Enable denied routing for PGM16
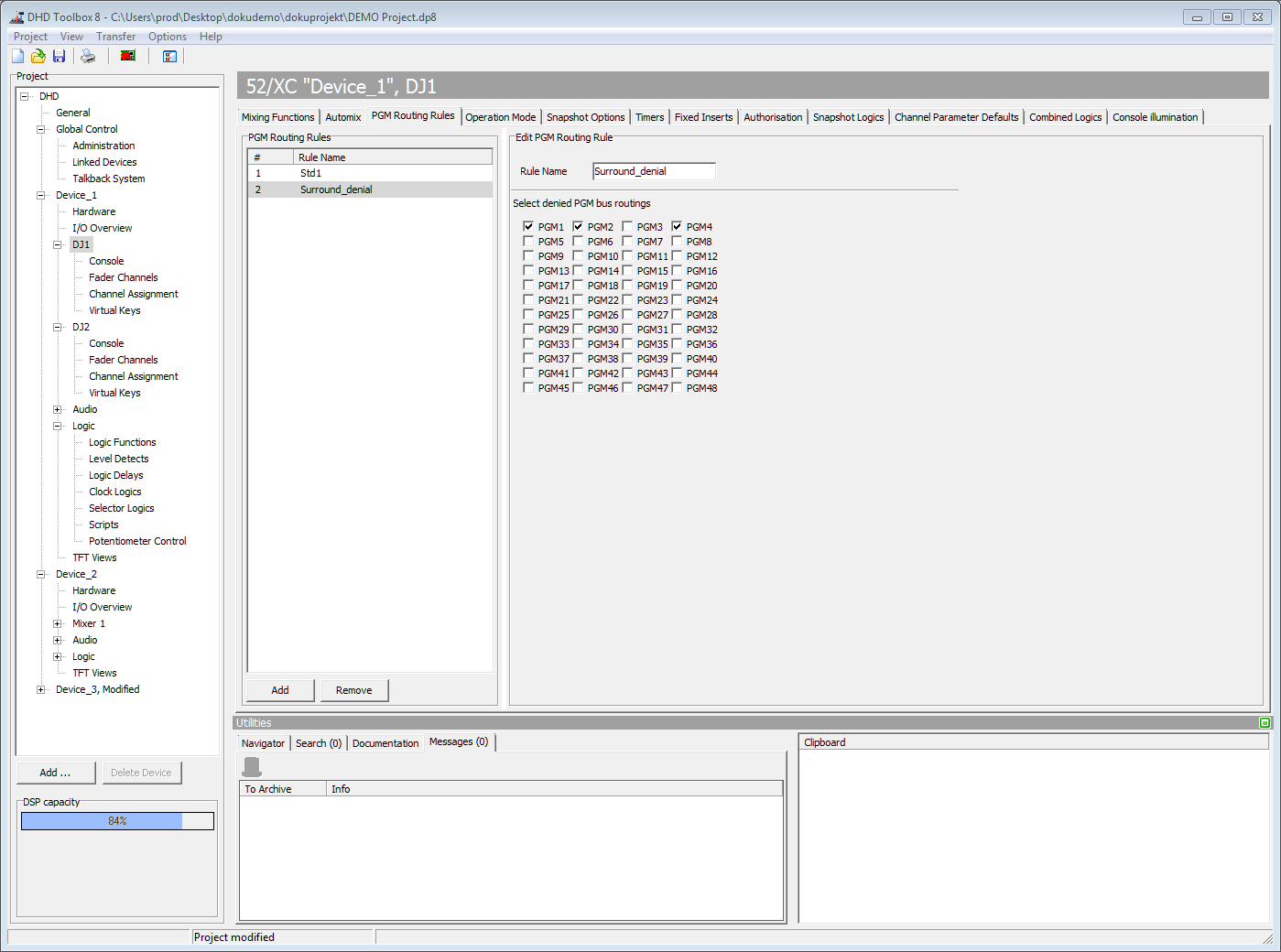Image resolution: width=1281 pixels, height=952 pixels. [x=678, y=270]
